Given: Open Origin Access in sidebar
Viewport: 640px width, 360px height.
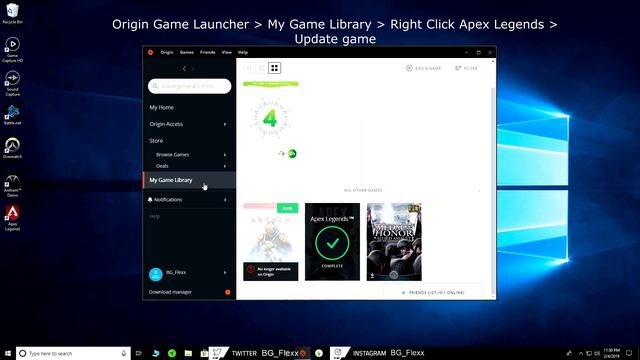Looking at the screenshot, I should pos(166,124).
